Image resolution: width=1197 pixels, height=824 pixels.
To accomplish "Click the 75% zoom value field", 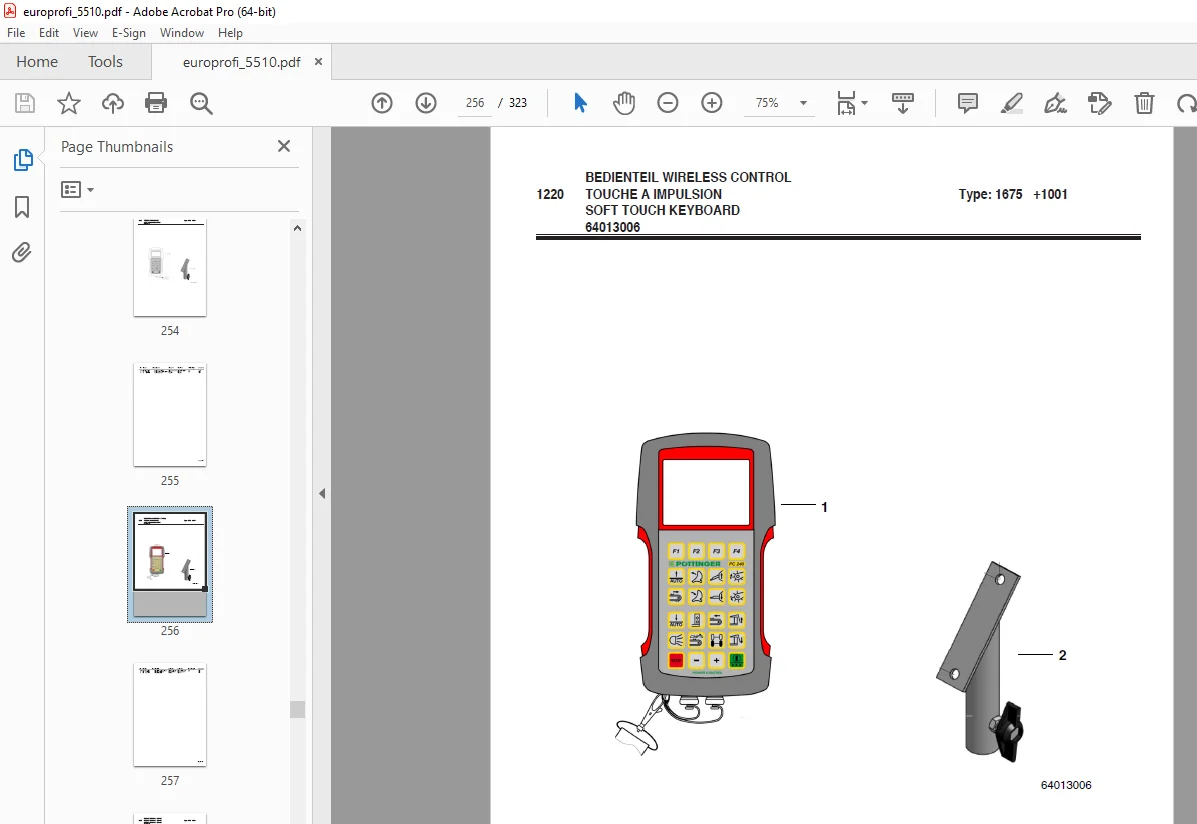I will (767, 103).
